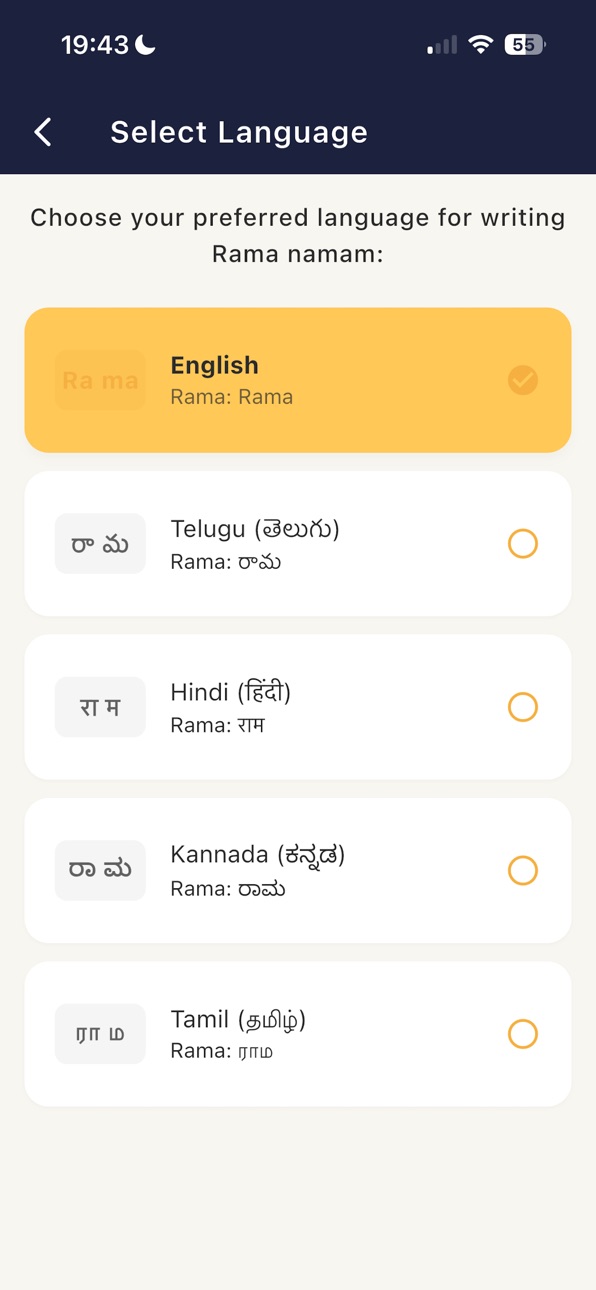This screenshot has width=596, height=1290.
Task: Select the Tamil radio button
Action: [x=523, y=1033]
